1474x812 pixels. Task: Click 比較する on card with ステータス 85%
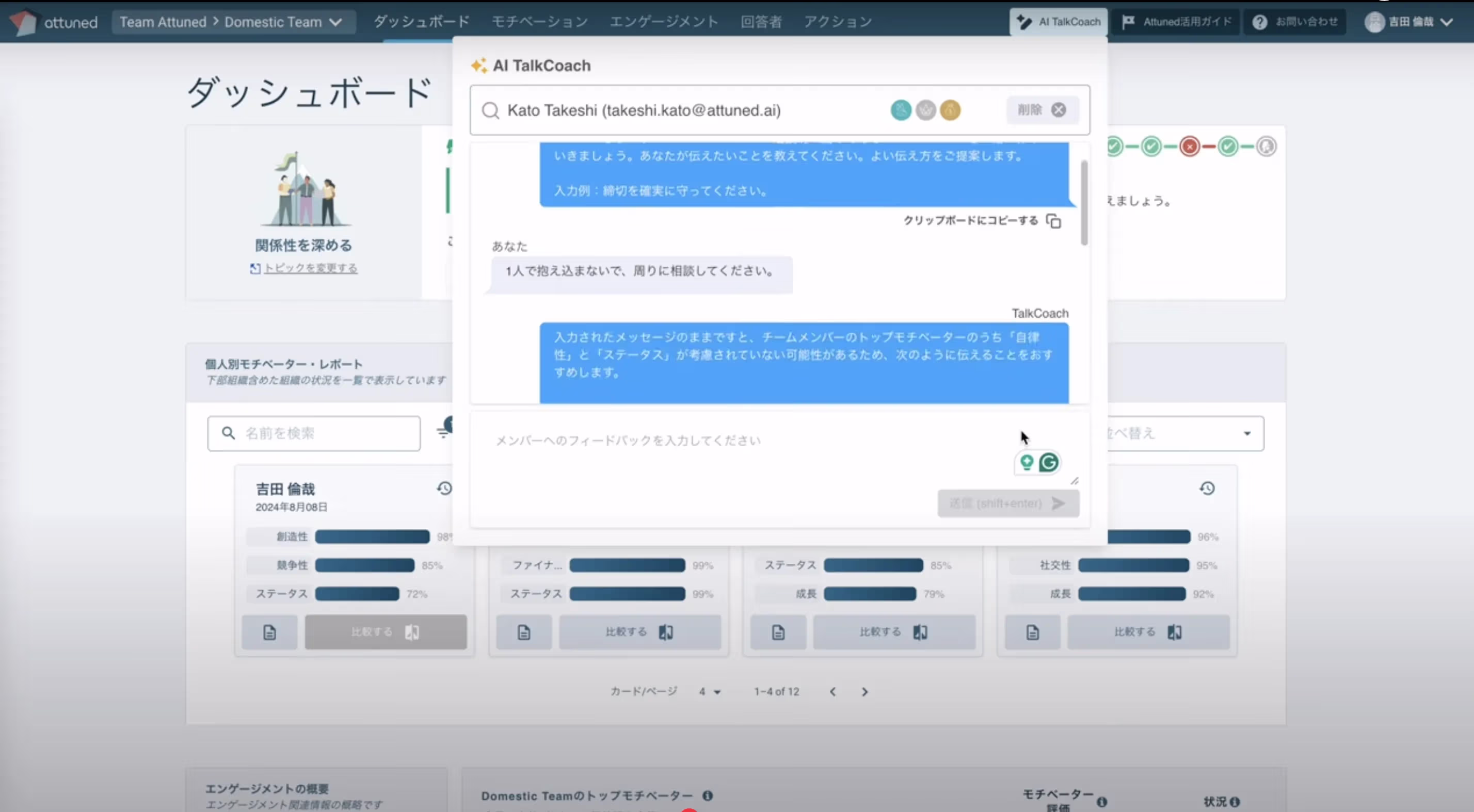pyautogui.click(x=894, y=632)
